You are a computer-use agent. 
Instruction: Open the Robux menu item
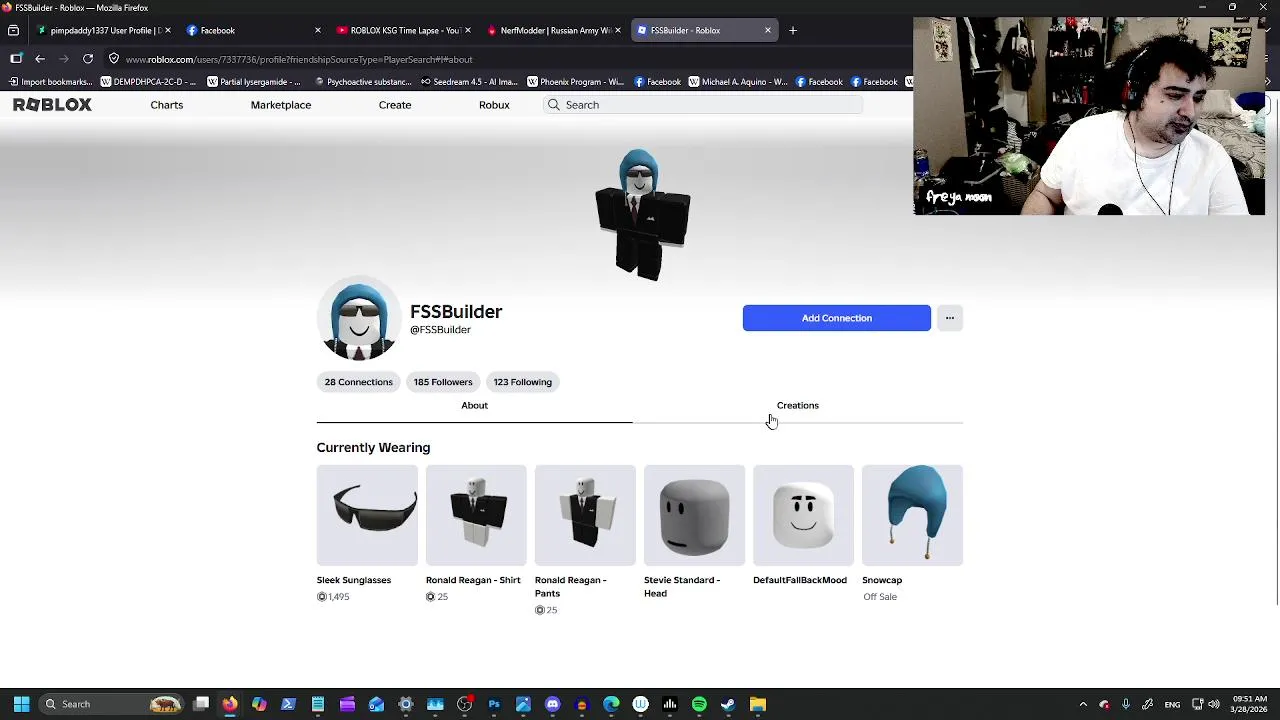[494, 105]
